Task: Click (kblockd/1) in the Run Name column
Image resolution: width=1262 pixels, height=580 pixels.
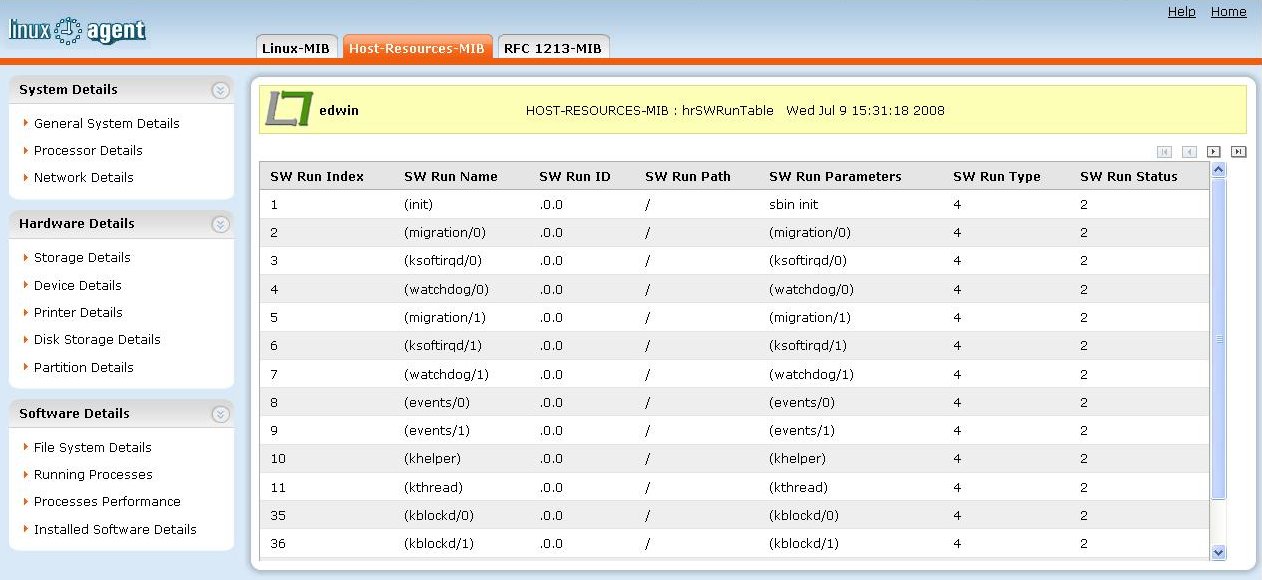Action: 439,544
